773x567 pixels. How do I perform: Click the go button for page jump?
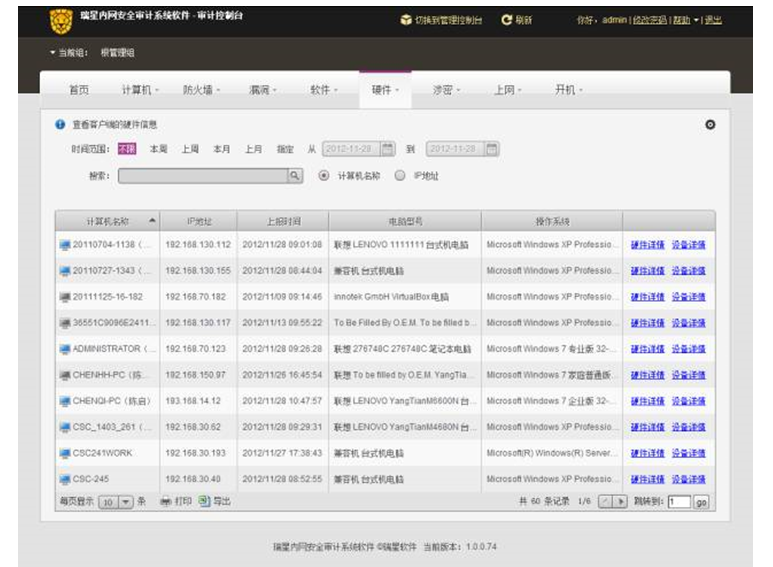point(701,502)
